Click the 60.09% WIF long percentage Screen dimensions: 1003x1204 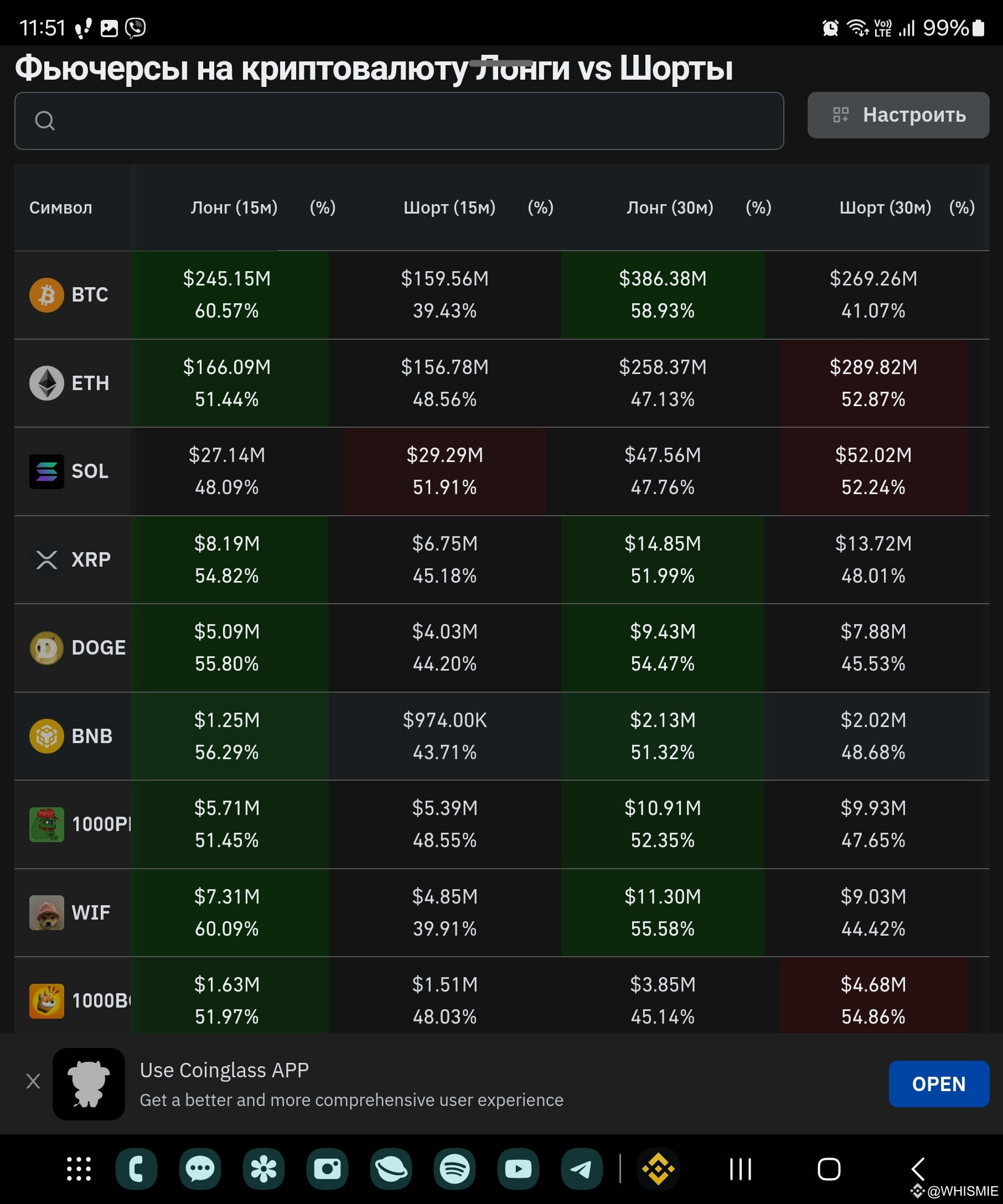coord(227,929)
